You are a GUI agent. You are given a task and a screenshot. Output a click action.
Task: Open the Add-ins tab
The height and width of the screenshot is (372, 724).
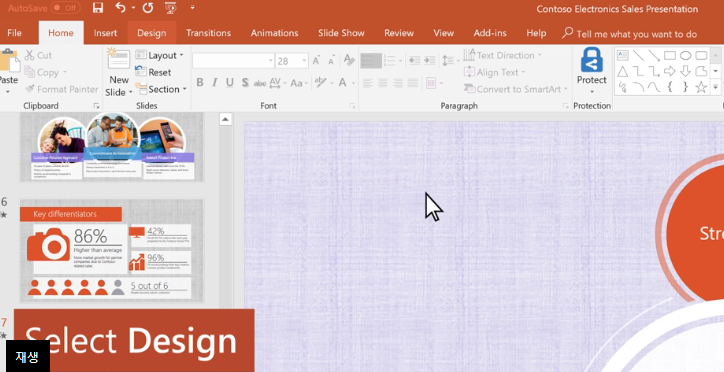pos(490,33)
